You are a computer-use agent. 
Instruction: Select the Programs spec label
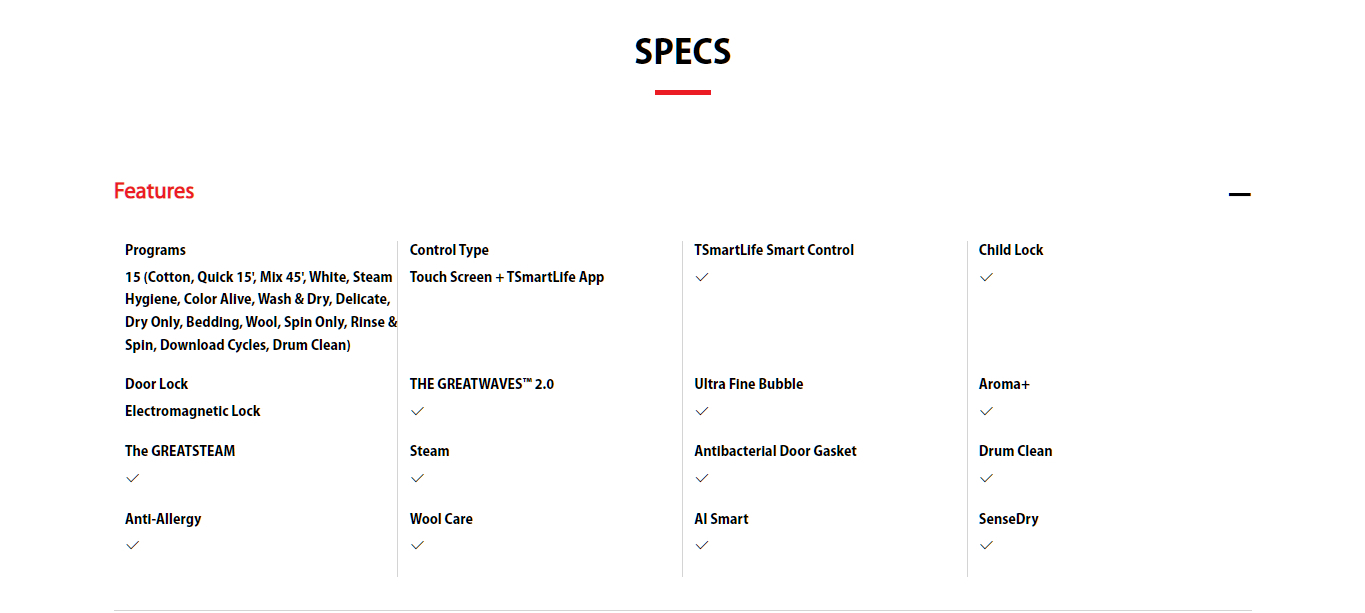155,250
